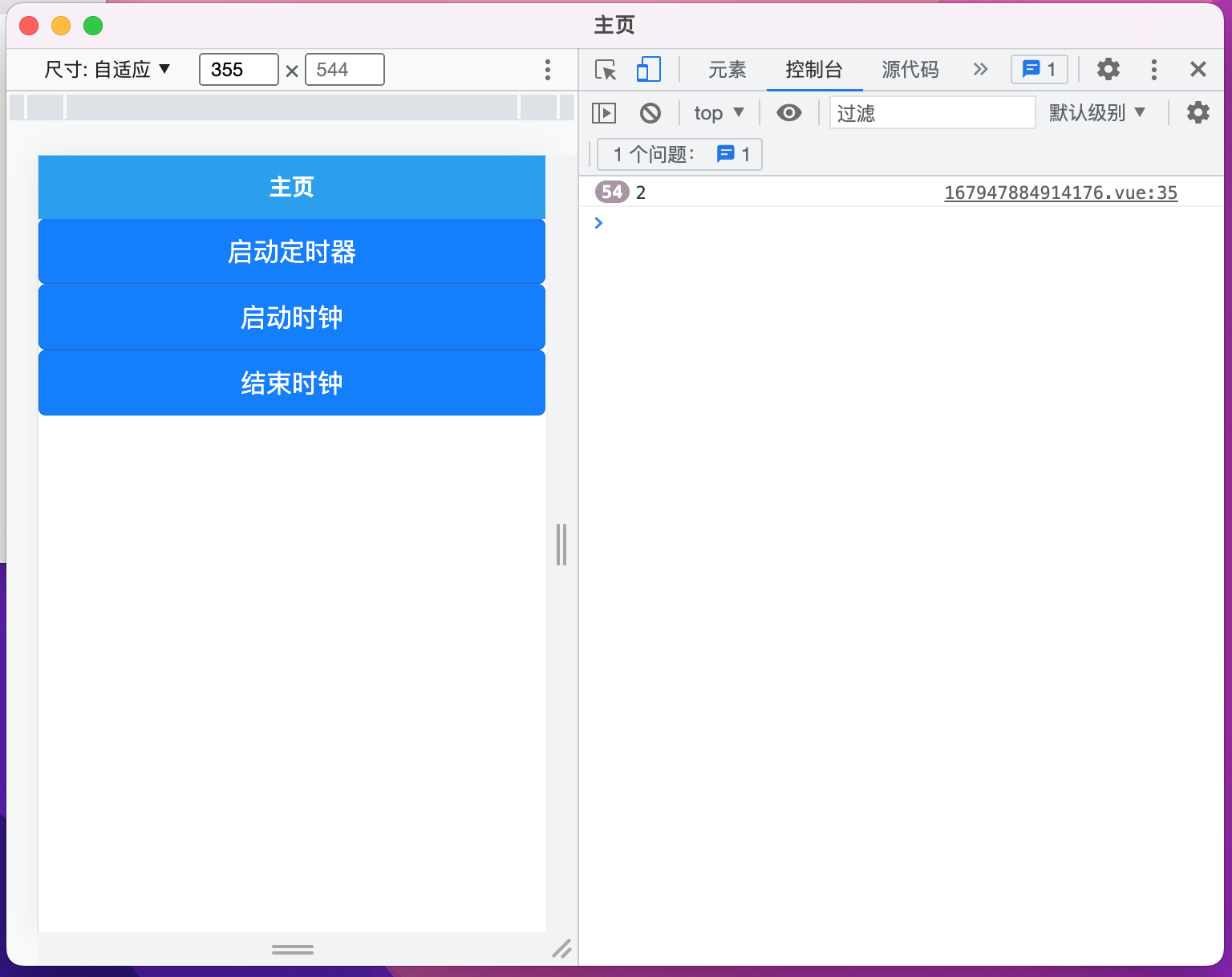
Task: Open device toolbar more options menu
Action: pyautogui.click(x=548, y=70)
